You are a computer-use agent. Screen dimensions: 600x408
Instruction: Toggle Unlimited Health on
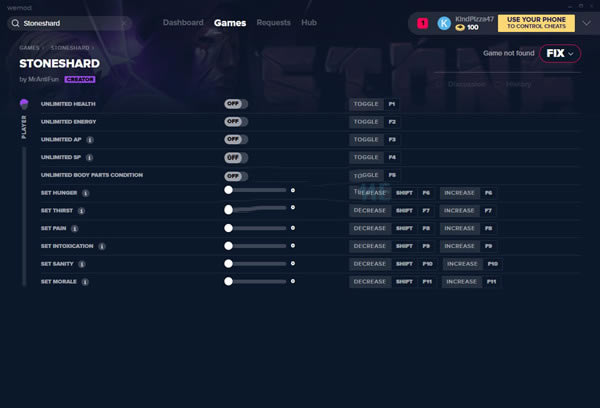coord(236,104)
